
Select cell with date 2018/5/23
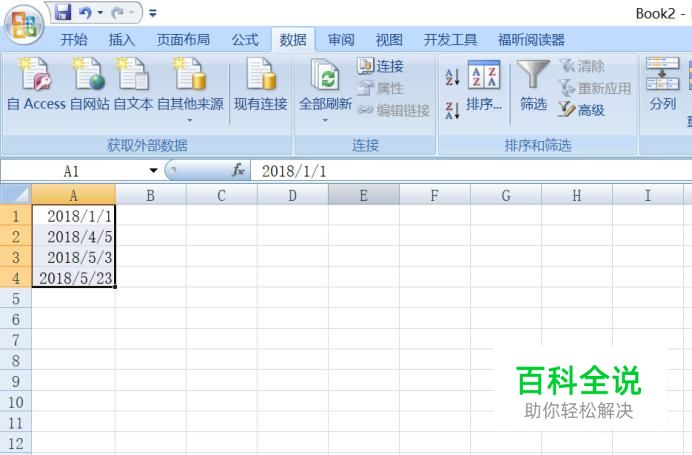pos(74,278)
